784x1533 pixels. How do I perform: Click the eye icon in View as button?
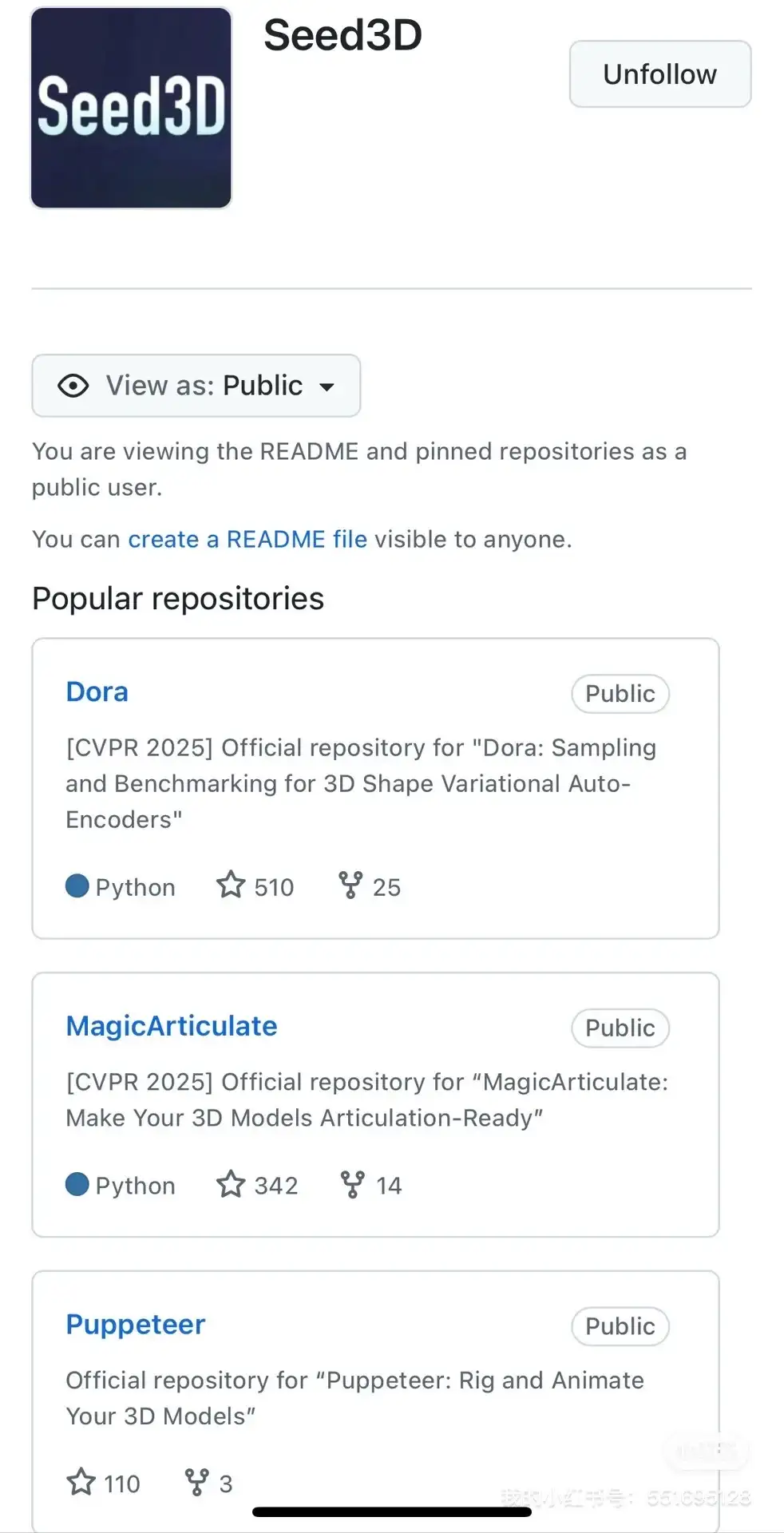pos(73,386)
